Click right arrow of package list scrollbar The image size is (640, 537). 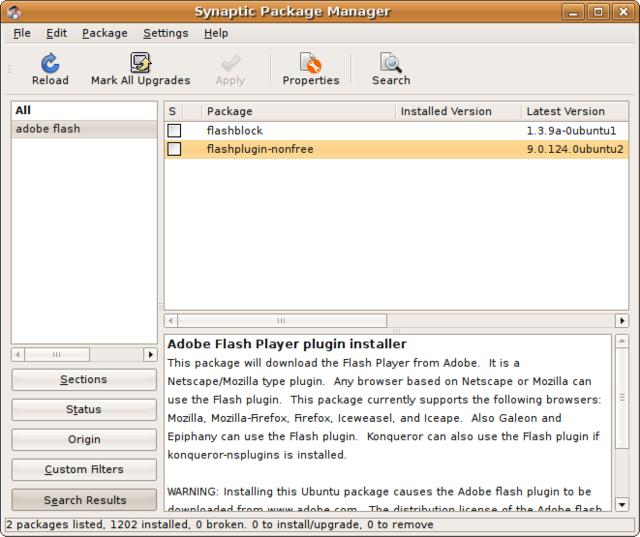[622, 321]
